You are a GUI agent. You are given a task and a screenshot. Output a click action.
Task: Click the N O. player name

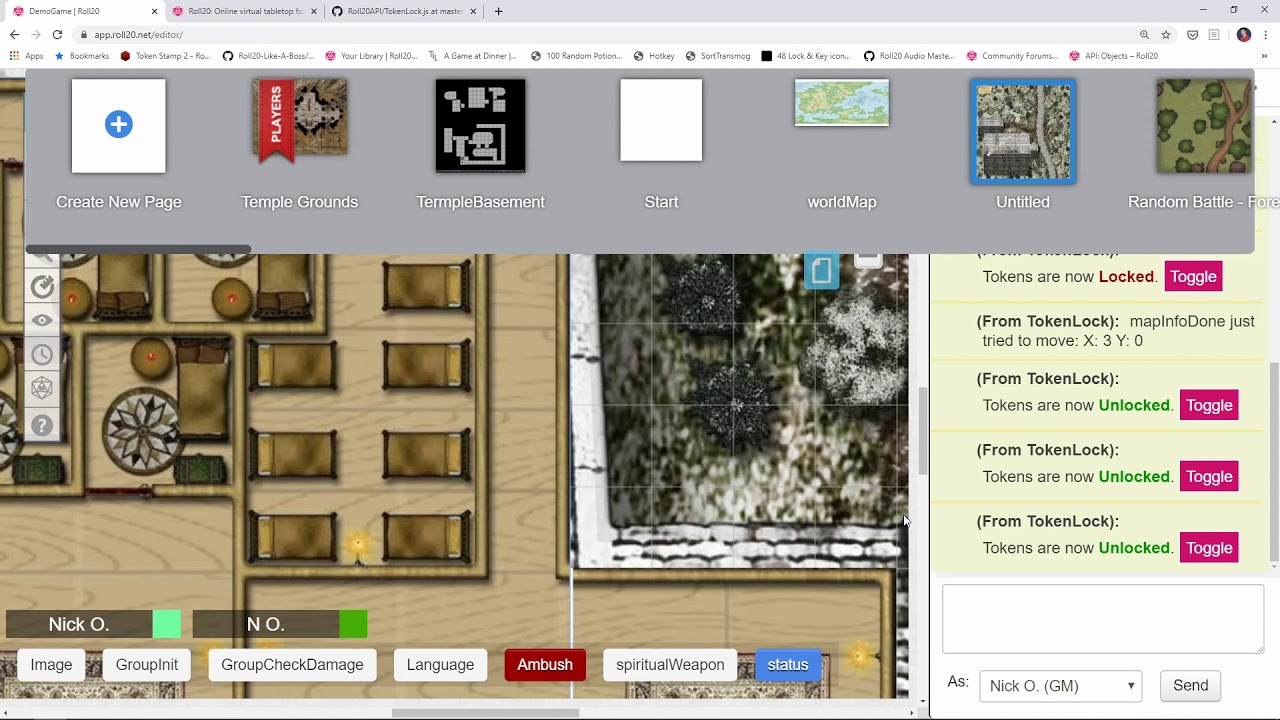click(x=266, y=625)
